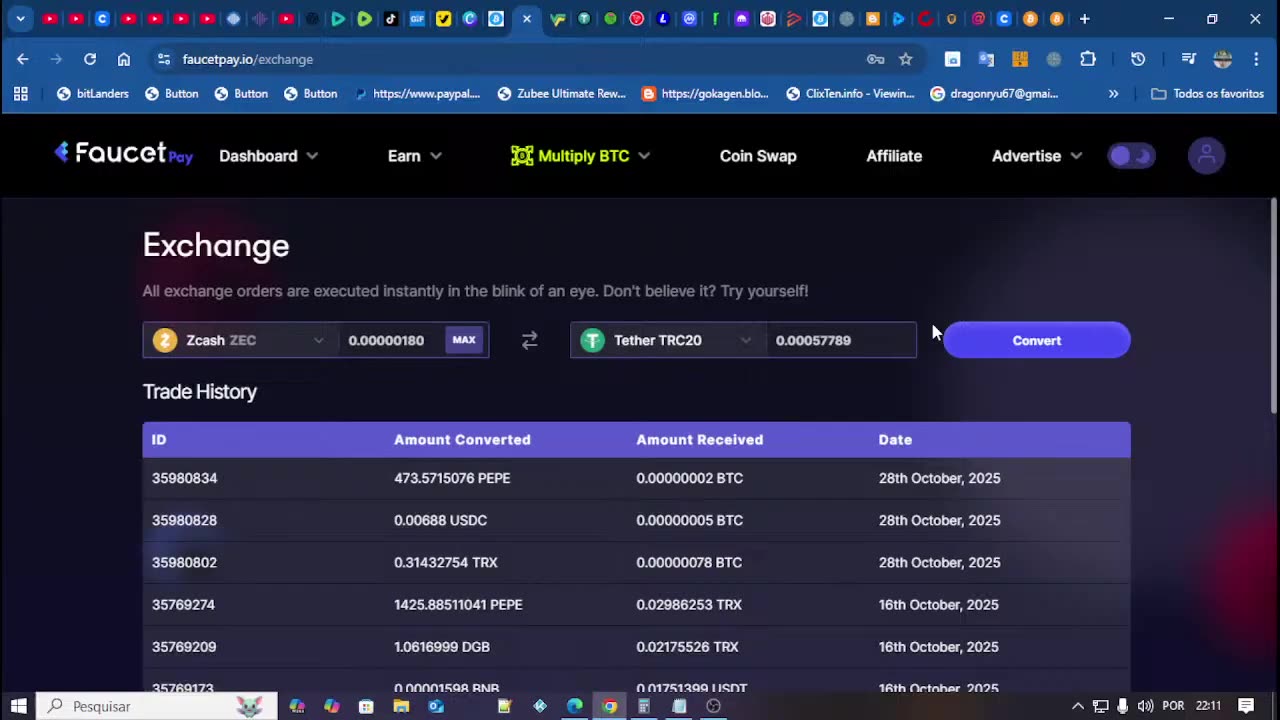The width and height of the screenshot is (1280, 720).
Task: Open the Windows notification center icon
Action: pos(1246,706)
